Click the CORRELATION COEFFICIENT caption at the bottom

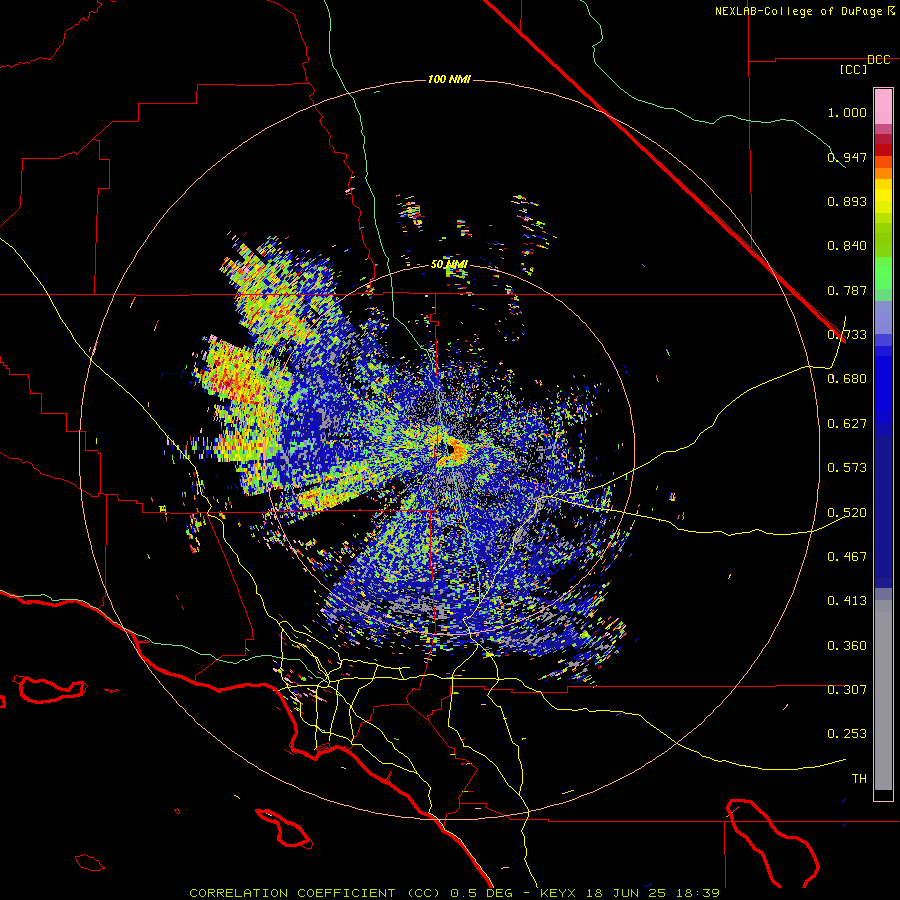click(455, 893)
